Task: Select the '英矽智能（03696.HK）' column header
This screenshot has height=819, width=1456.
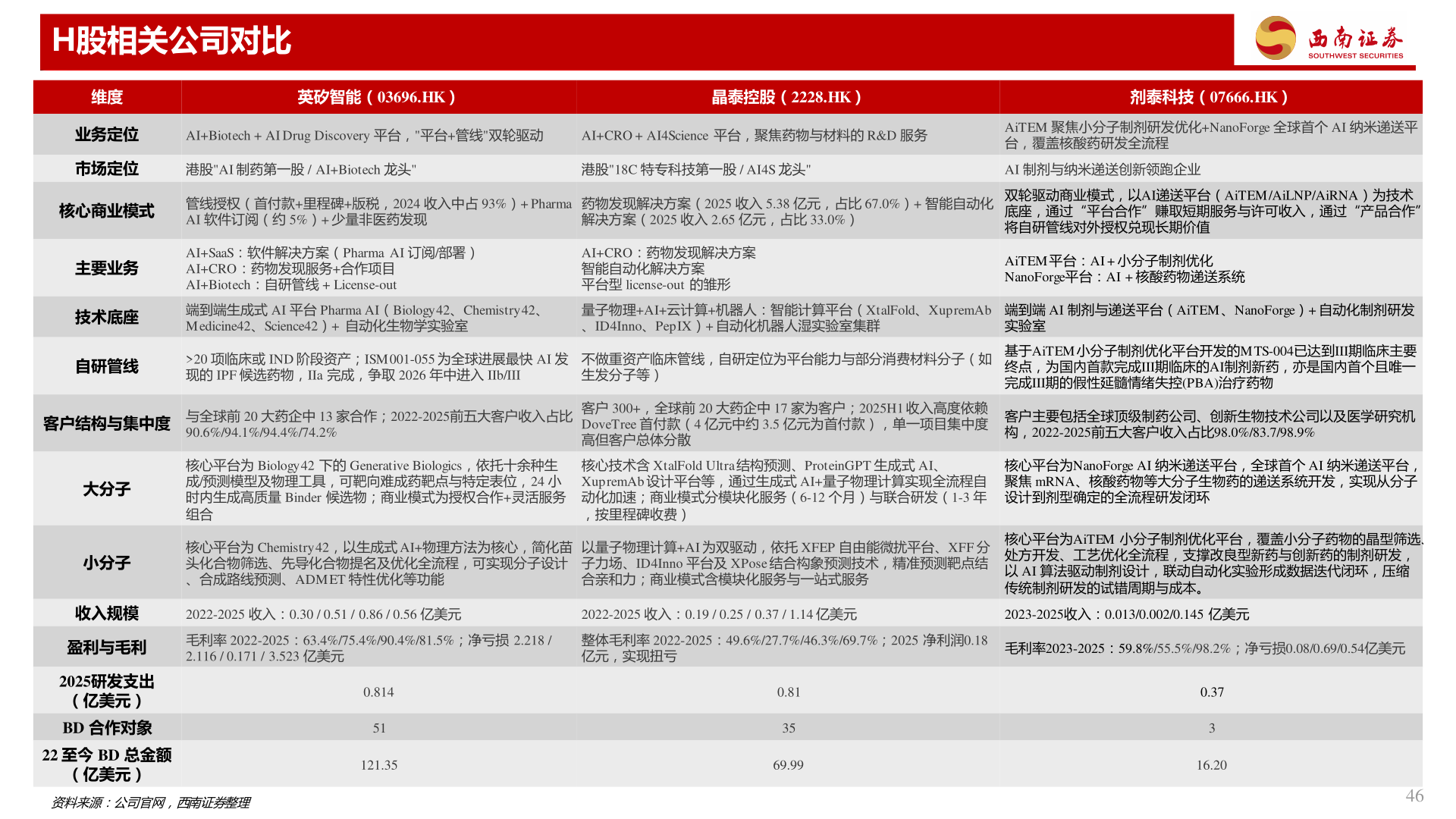Action: (378, 97)
